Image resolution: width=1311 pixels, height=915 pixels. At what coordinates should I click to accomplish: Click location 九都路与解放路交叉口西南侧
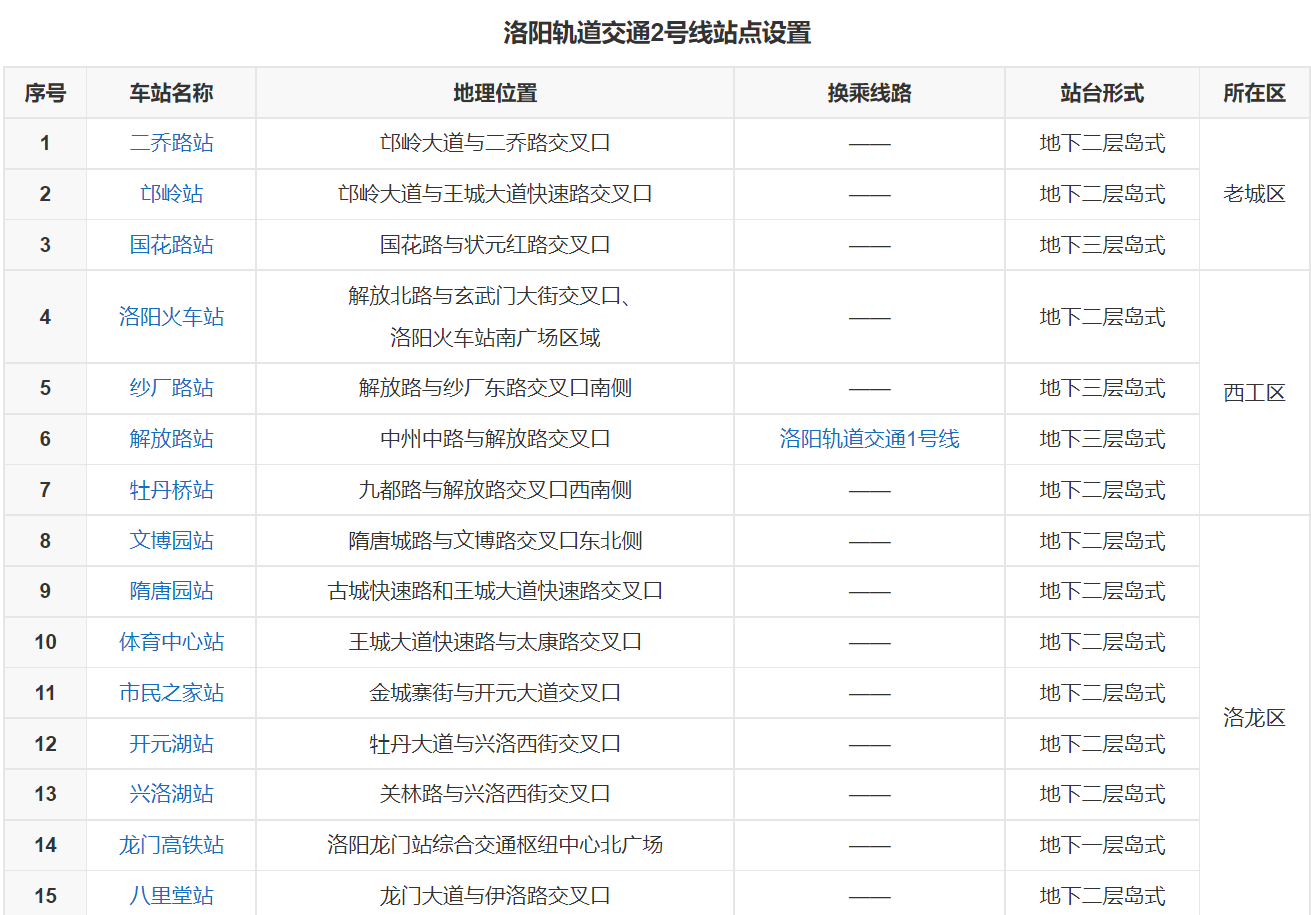click(x=495, y=490)
